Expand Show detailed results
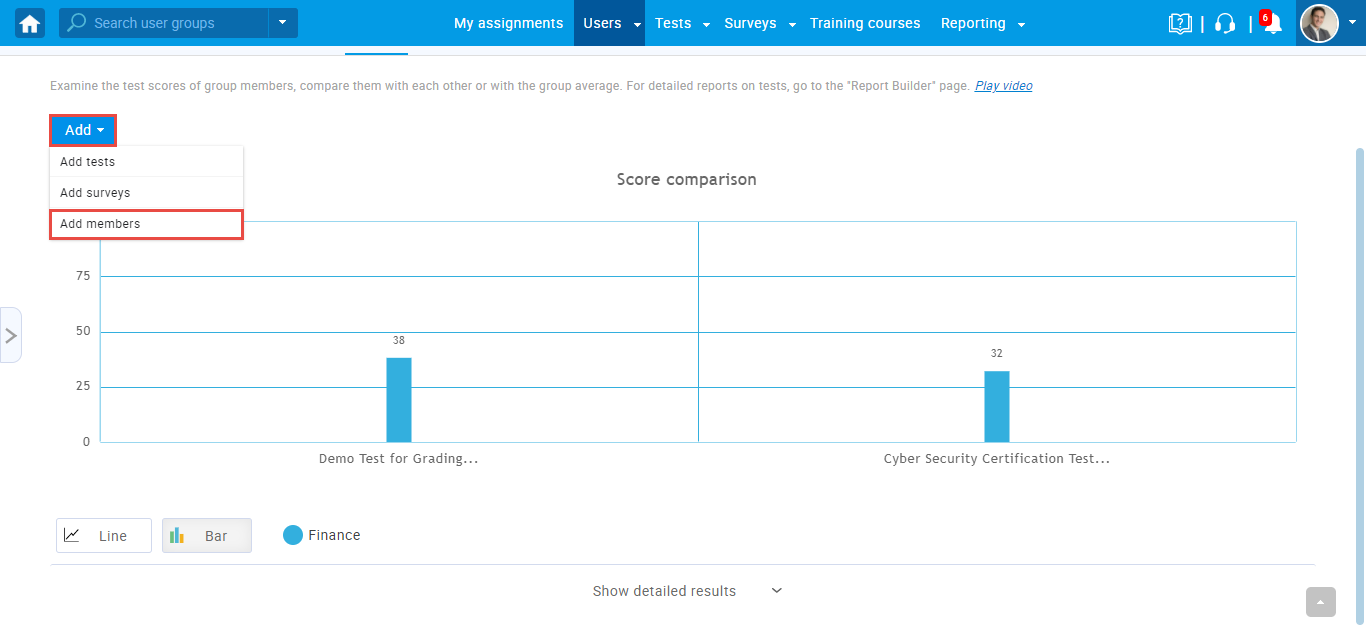1366x625 pixels. 687,591
